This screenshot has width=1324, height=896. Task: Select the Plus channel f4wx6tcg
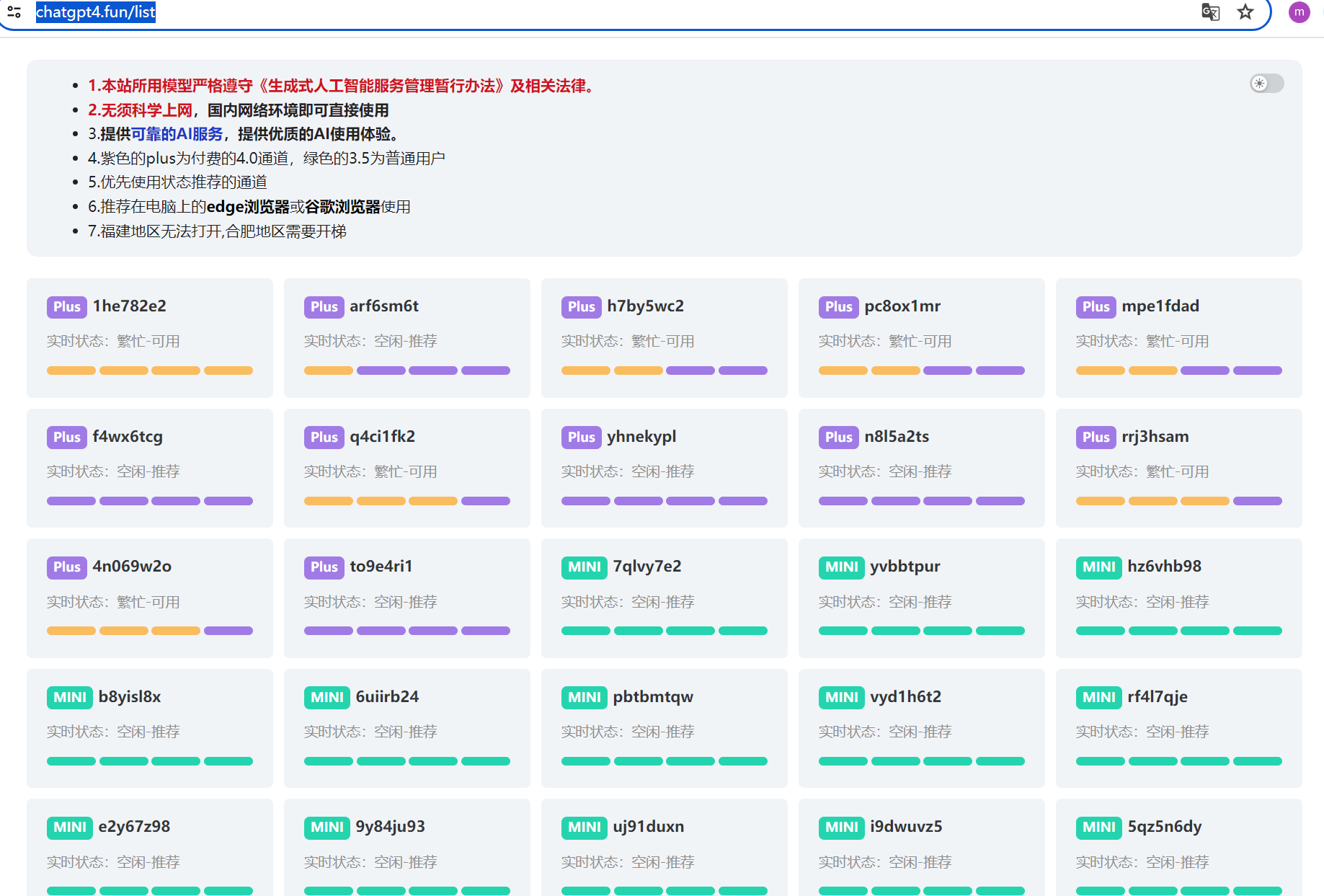[x=150, y=468]
